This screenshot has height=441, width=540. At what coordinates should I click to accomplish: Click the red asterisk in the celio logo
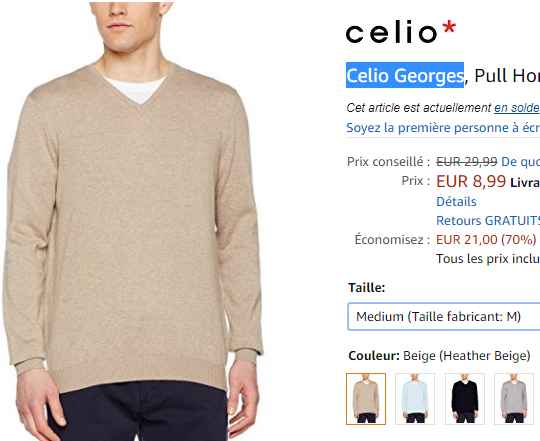449,27
